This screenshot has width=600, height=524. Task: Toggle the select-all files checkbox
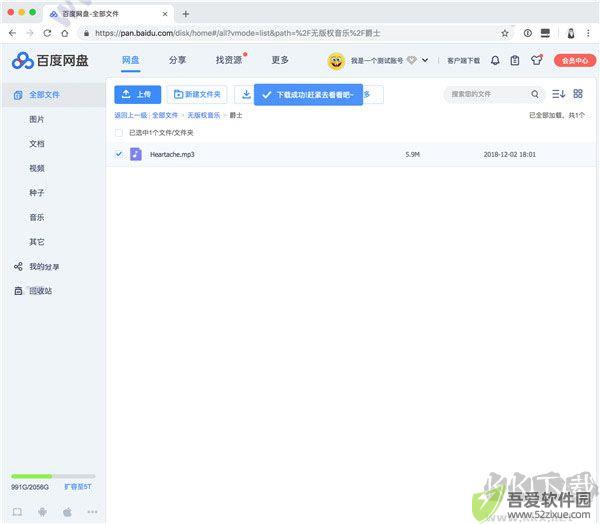119,133
